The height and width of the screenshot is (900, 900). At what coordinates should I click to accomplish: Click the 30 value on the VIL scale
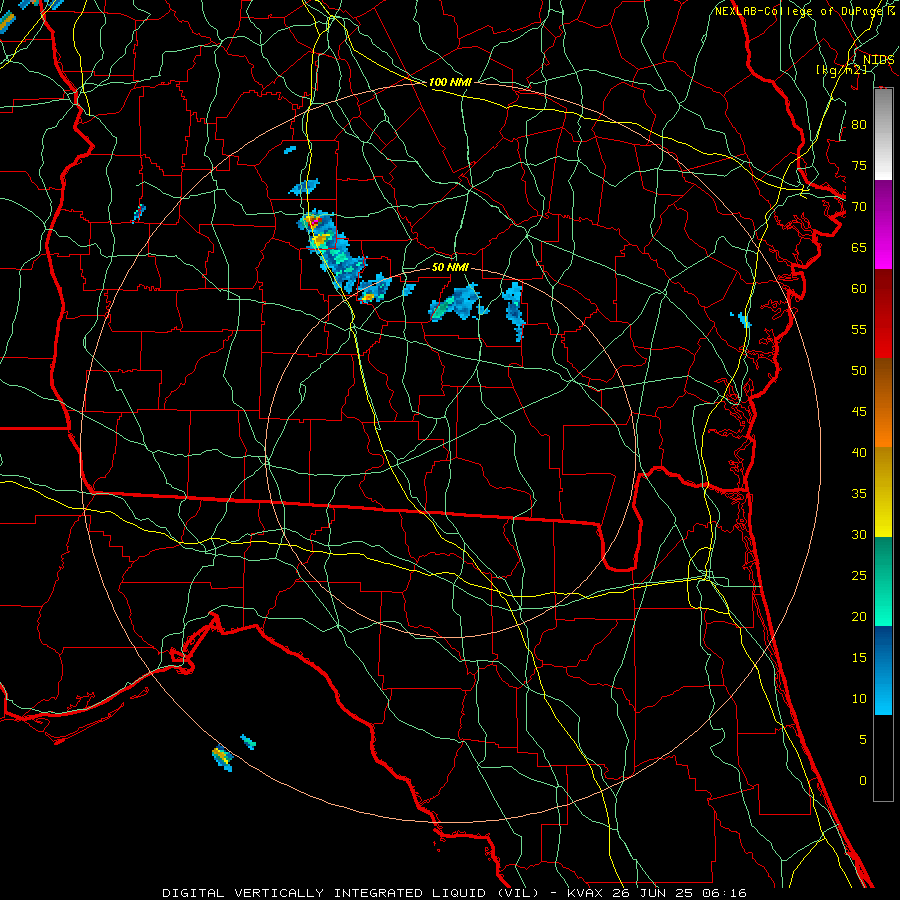[x=859, y=534]
